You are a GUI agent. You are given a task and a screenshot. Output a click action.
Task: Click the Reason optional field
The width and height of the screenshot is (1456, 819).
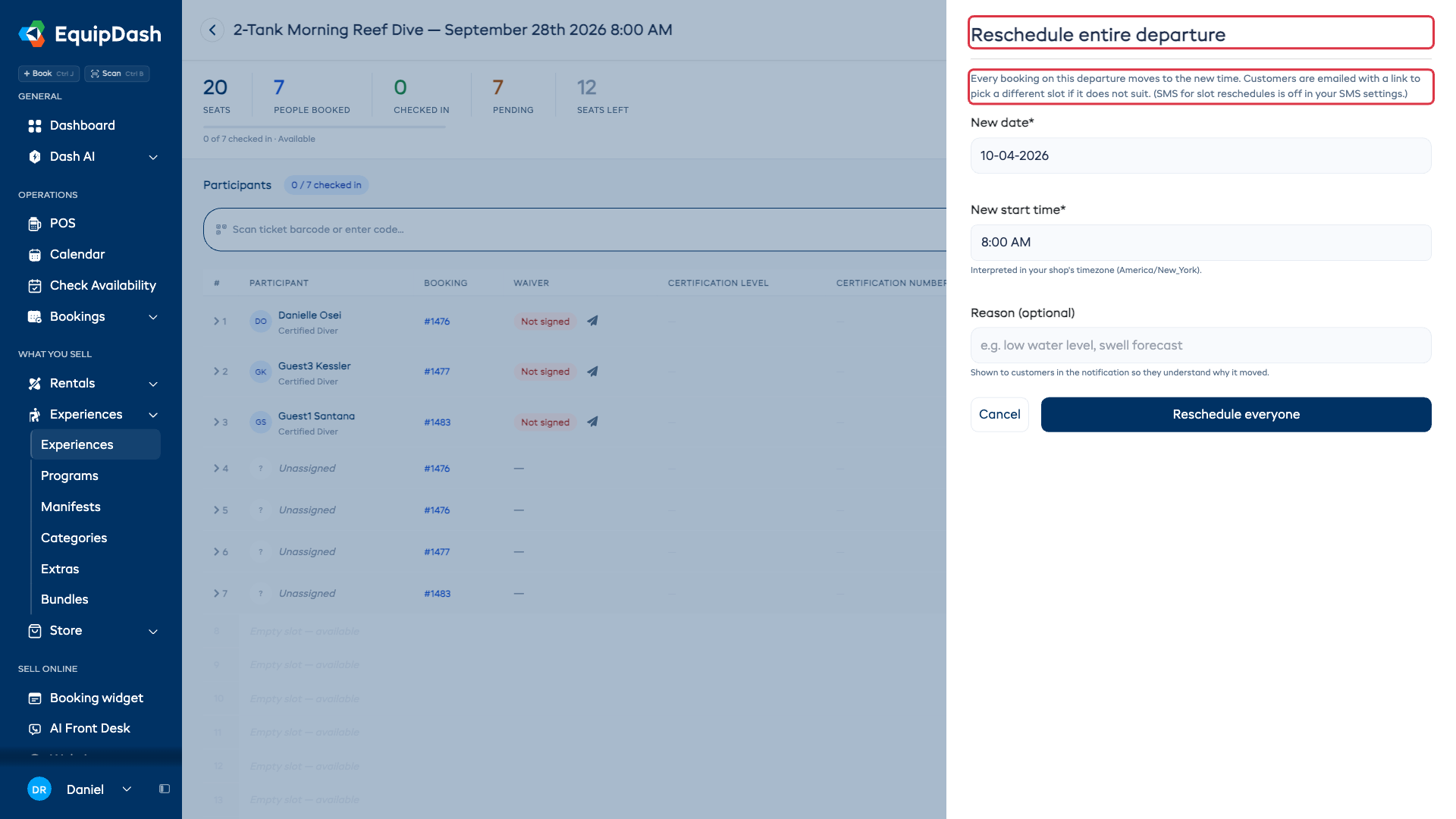click(x=1201, y=346)
